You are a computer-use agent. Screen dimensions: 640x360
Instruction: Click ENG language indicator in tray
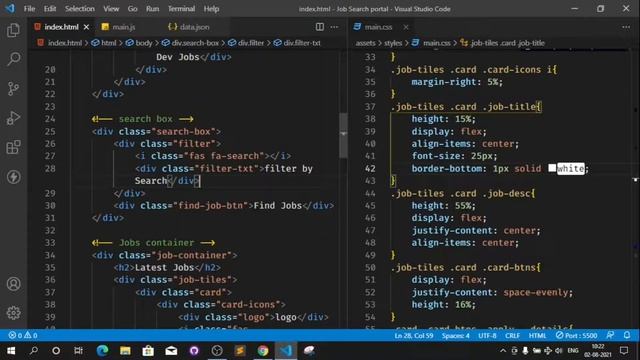573,351
